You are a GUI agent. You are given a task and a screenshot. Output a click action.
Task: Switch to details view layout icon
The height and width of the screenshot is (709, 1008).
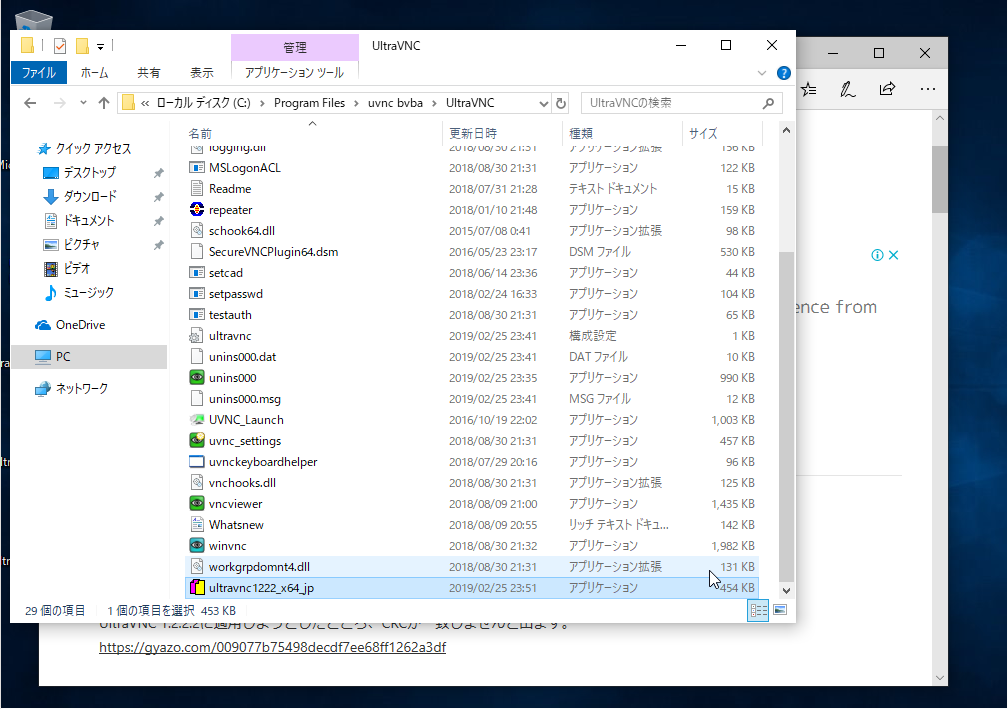[758, 610]
